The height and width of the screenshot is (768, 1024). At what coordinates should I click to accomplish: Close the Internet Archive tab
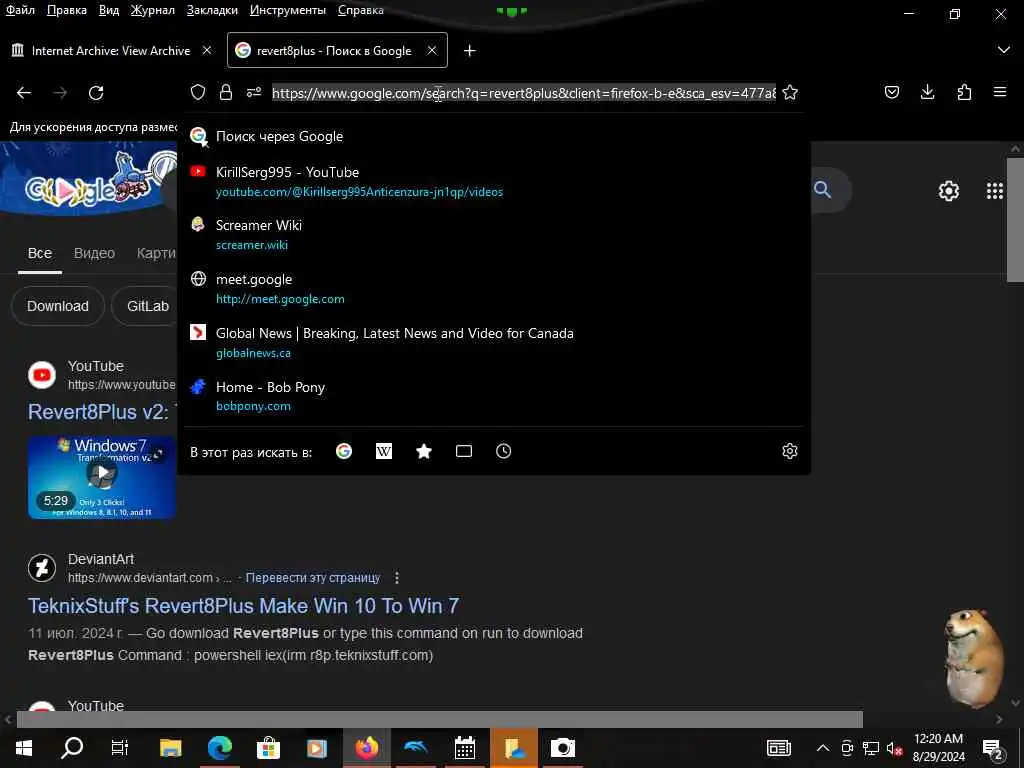(207, 50)
